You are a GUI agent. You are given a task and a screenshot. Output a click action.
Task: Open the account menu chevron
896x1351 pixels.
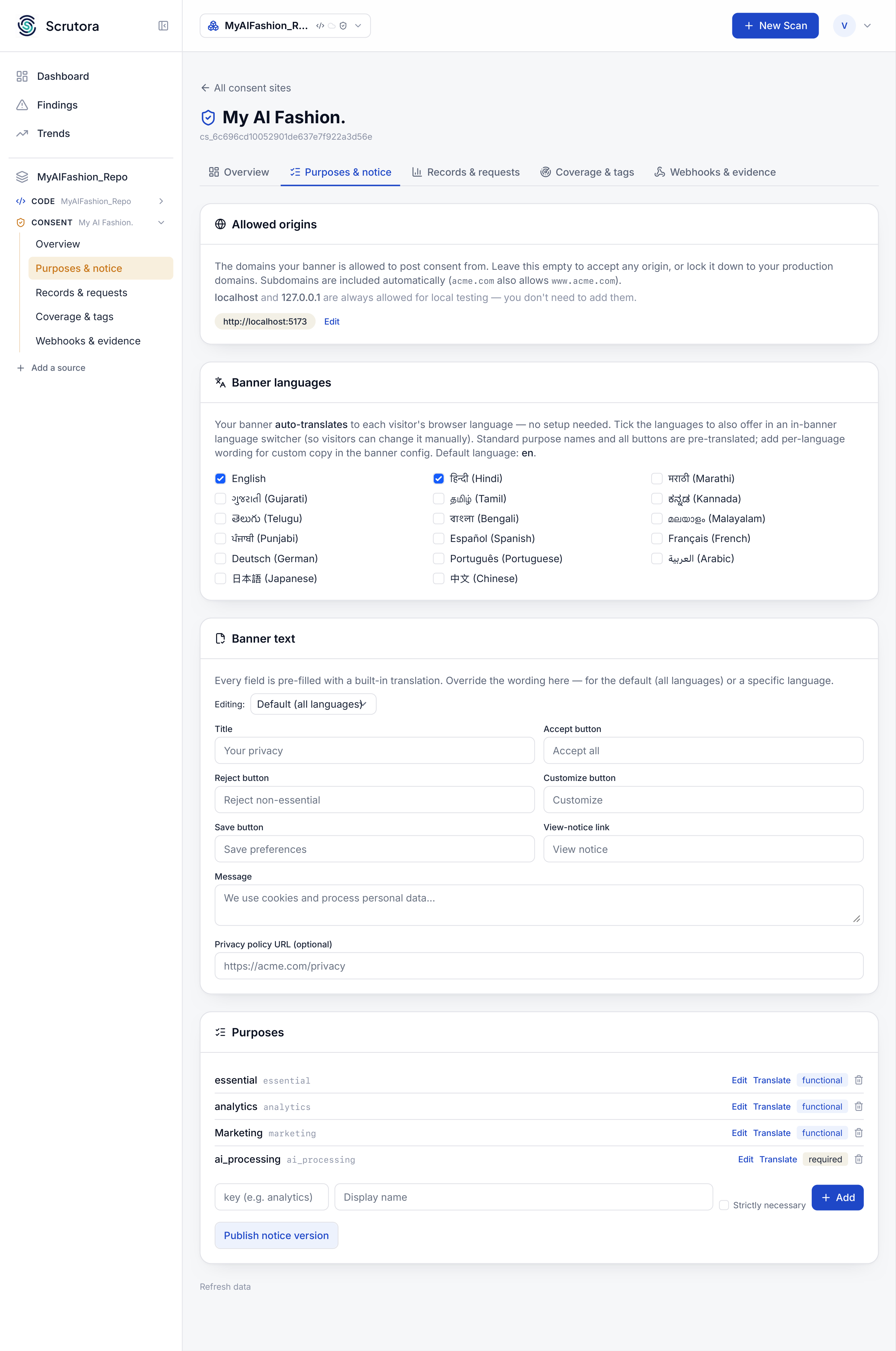867,26
